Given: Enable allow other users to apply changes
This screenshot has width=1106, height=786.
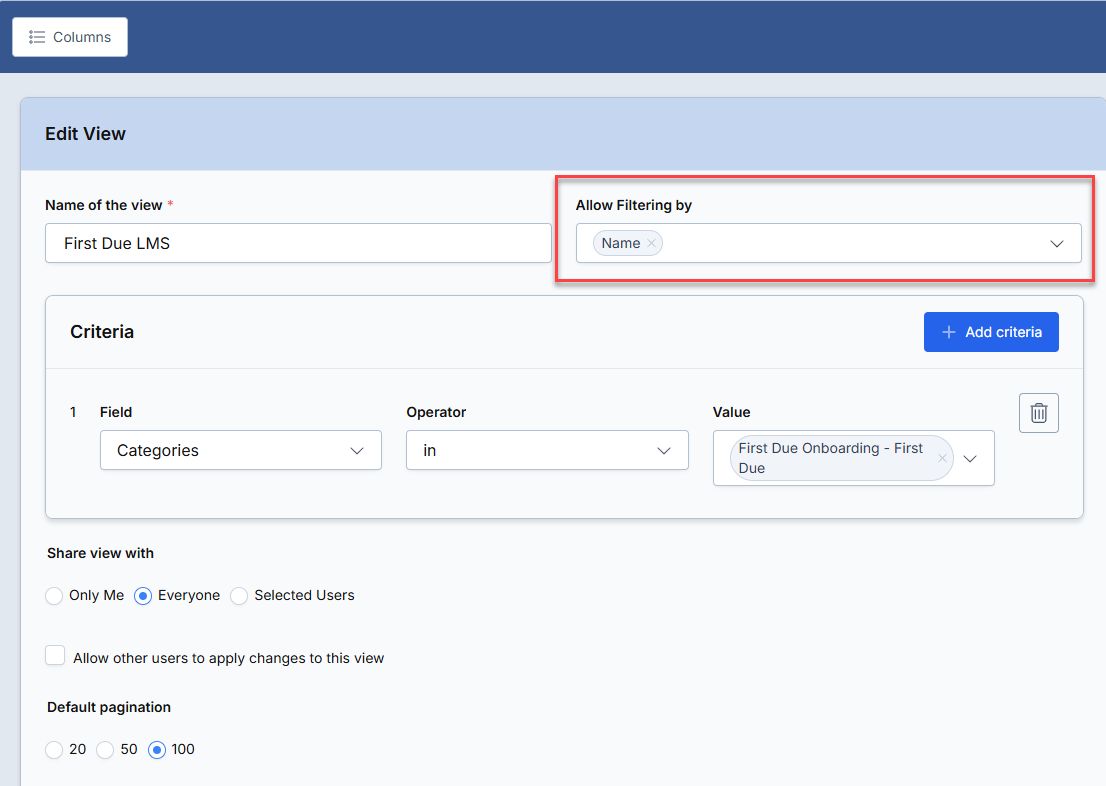Looking at the screenshot, I should 55,655.
